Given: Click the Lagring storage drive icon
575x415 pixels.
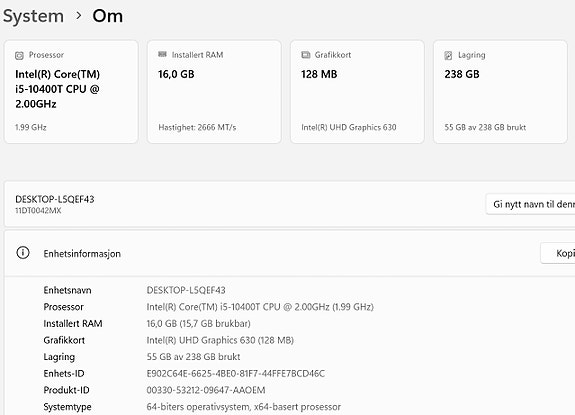Looking at the screenshot, I should pos(448,55).
